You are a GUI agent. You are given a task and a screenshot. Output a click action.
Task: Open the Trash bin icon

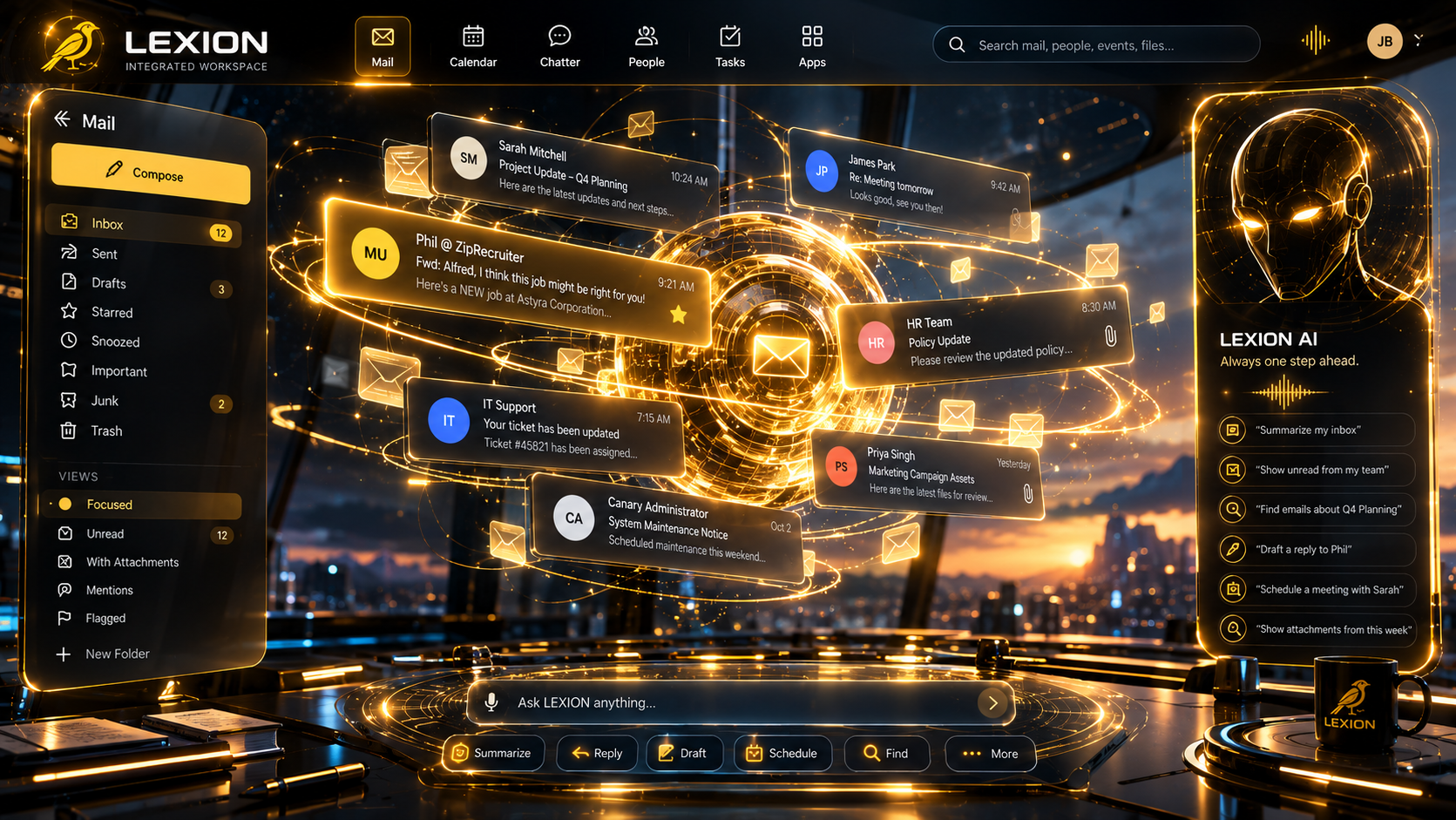(69, 430)
